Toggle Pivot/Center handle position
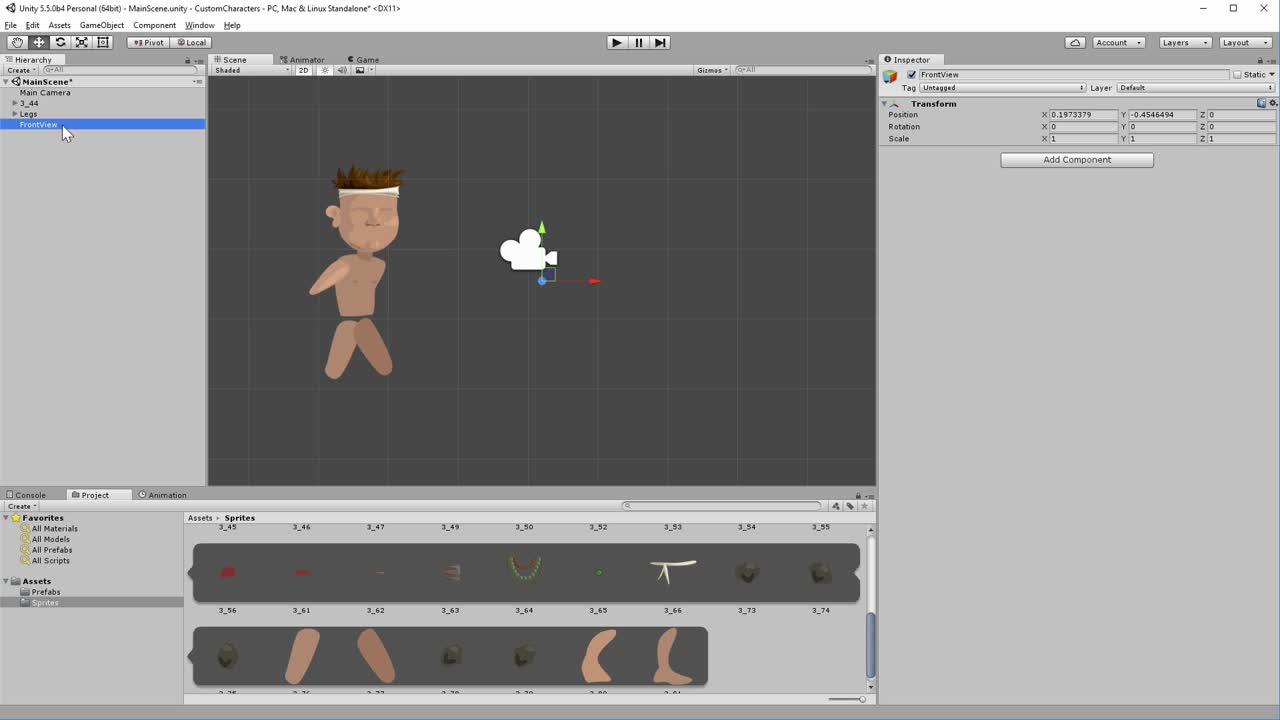This screenshot has height=720, width=1280. [148, 42]
